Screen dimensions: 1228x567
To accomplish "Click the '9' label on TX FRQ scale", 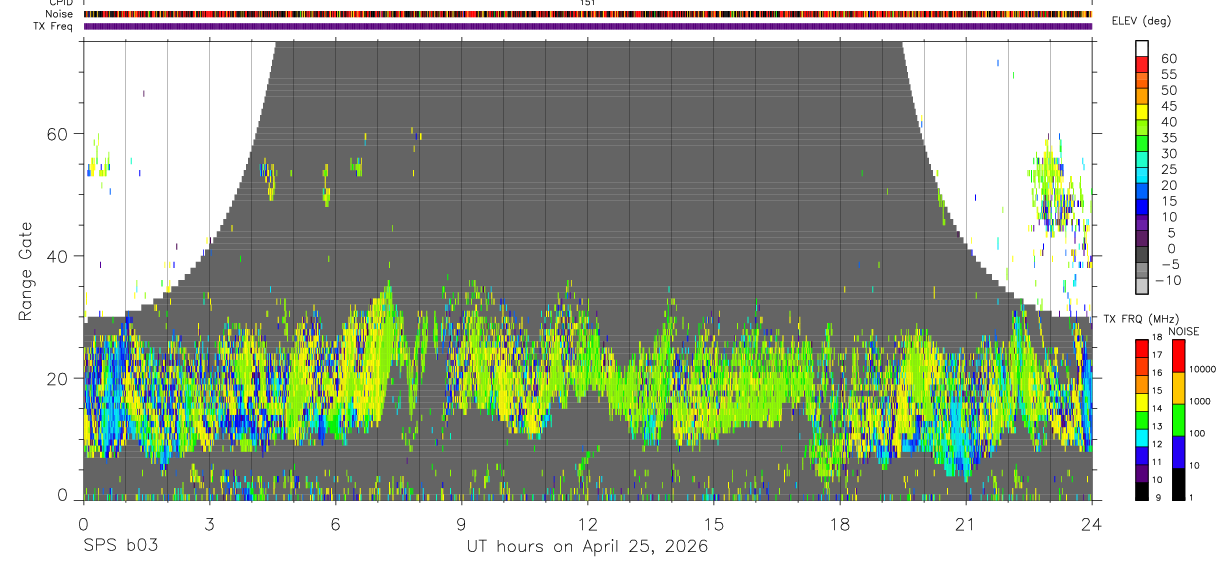I will [1158, 497].
